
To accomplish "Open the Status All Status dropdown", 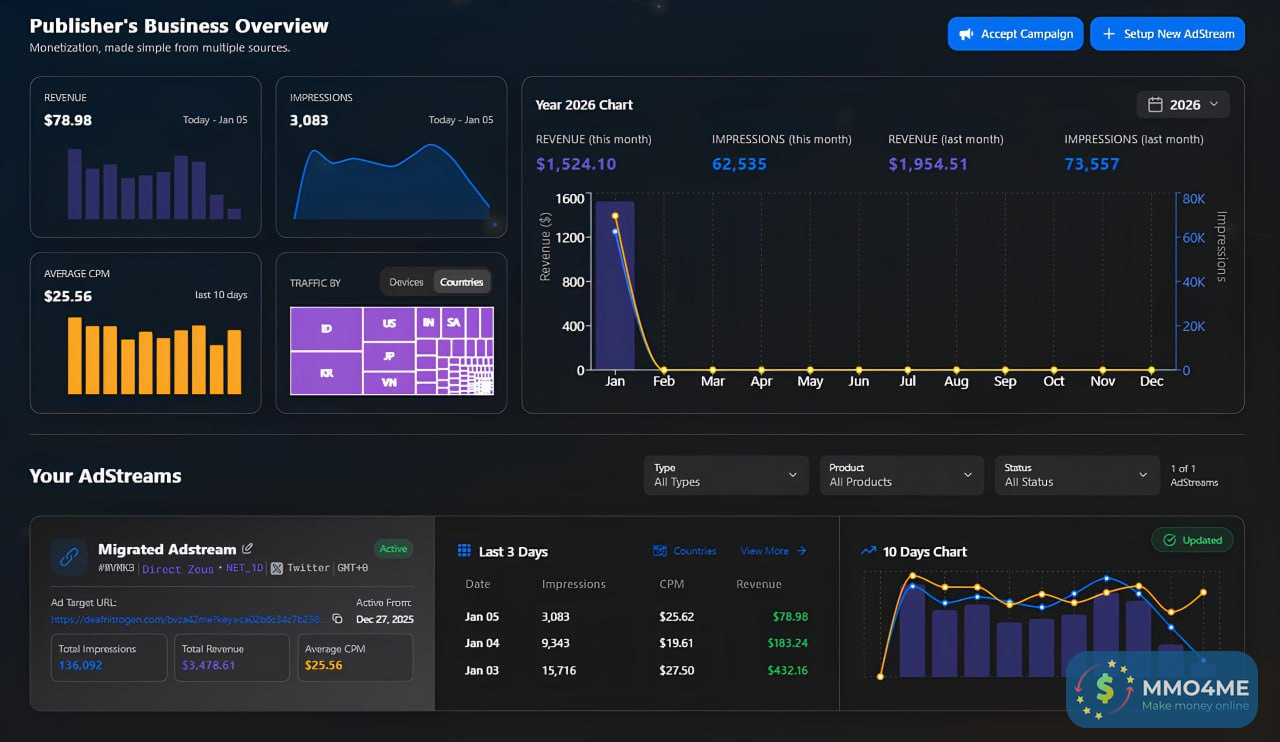I will coord(1077,475).
